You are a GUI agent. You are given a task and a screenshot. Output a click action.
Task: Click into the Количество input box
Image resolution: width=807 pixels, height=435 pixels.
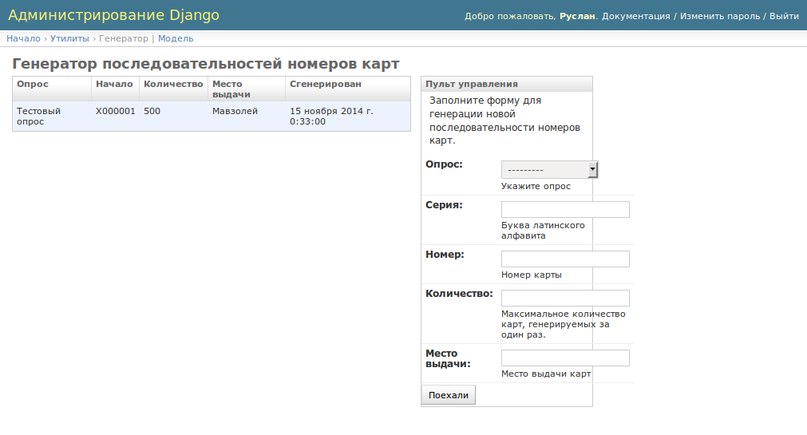coord(565,298)
